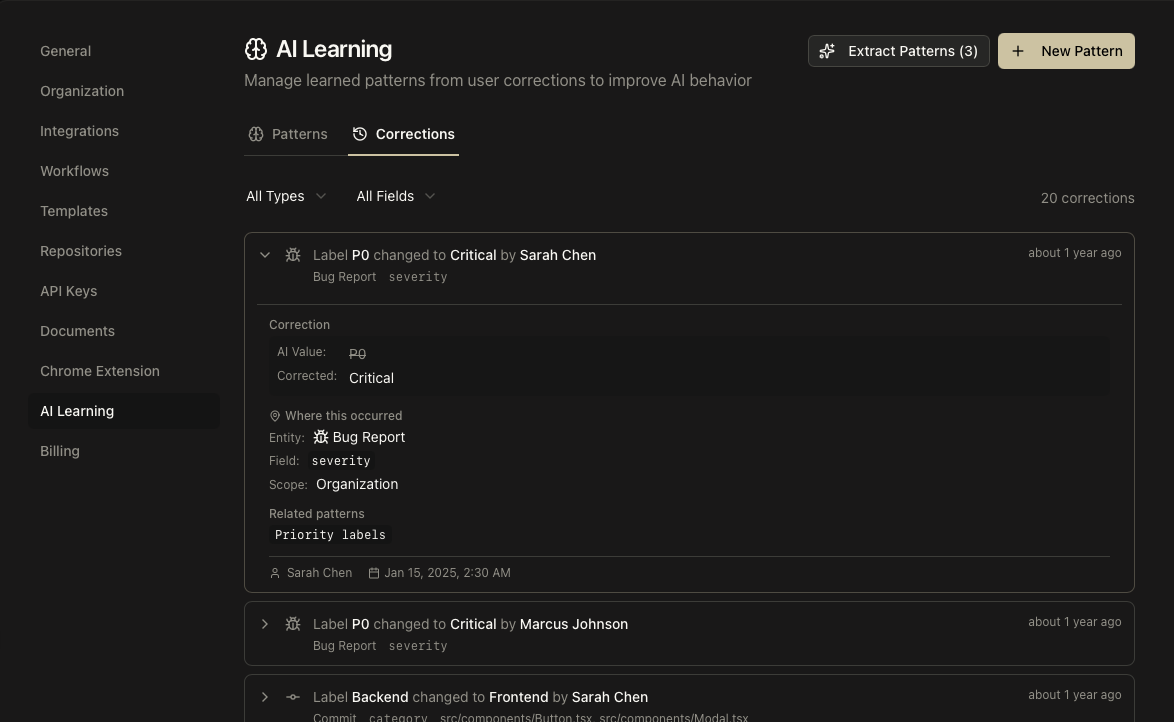Viewport: 1174px width, 722px height.
Task: Click the commit icon in Backend to Frontend row
Action: coord(293,697)
